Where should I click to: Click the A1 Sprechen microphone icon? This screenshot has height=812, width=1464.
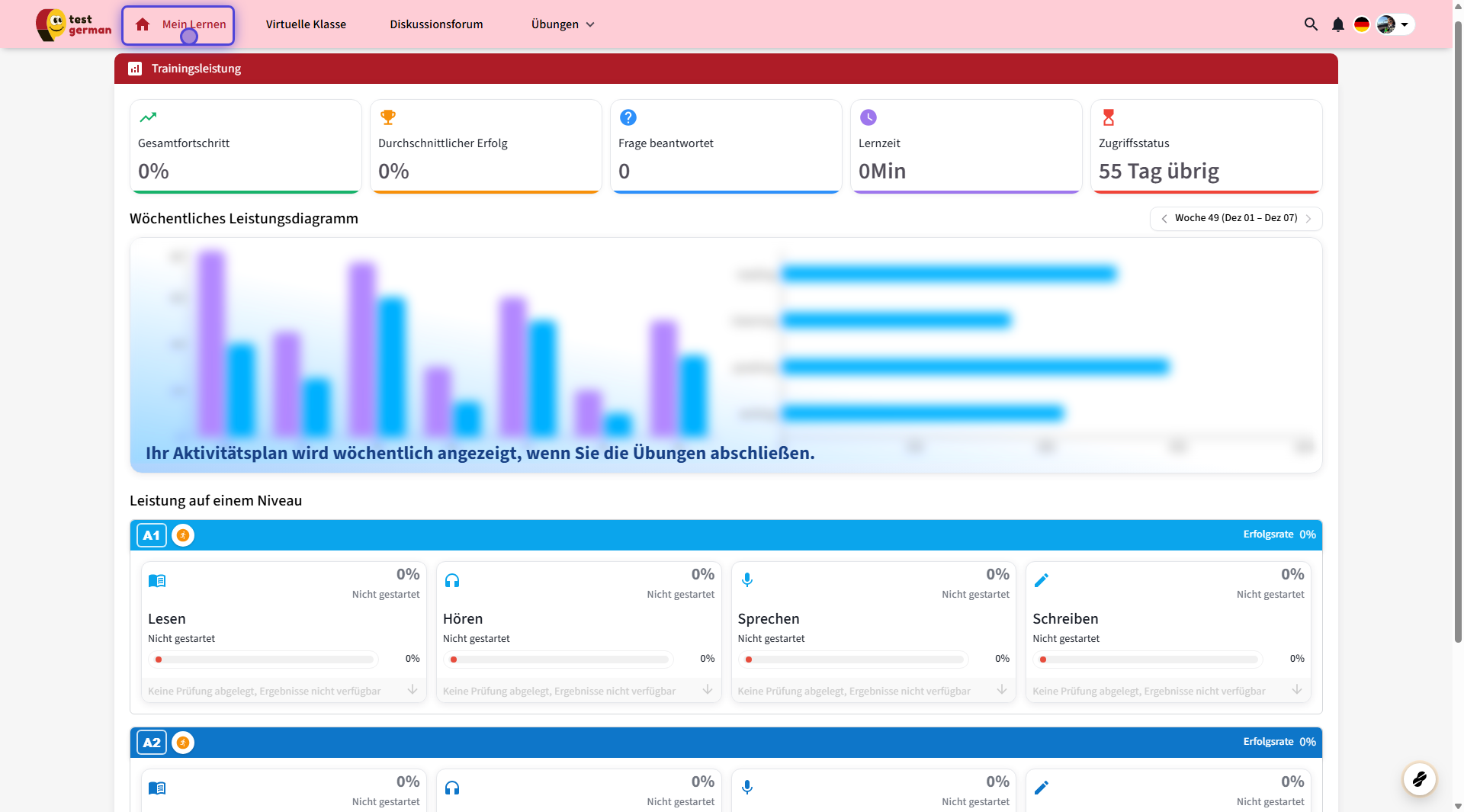coord(747,580)
